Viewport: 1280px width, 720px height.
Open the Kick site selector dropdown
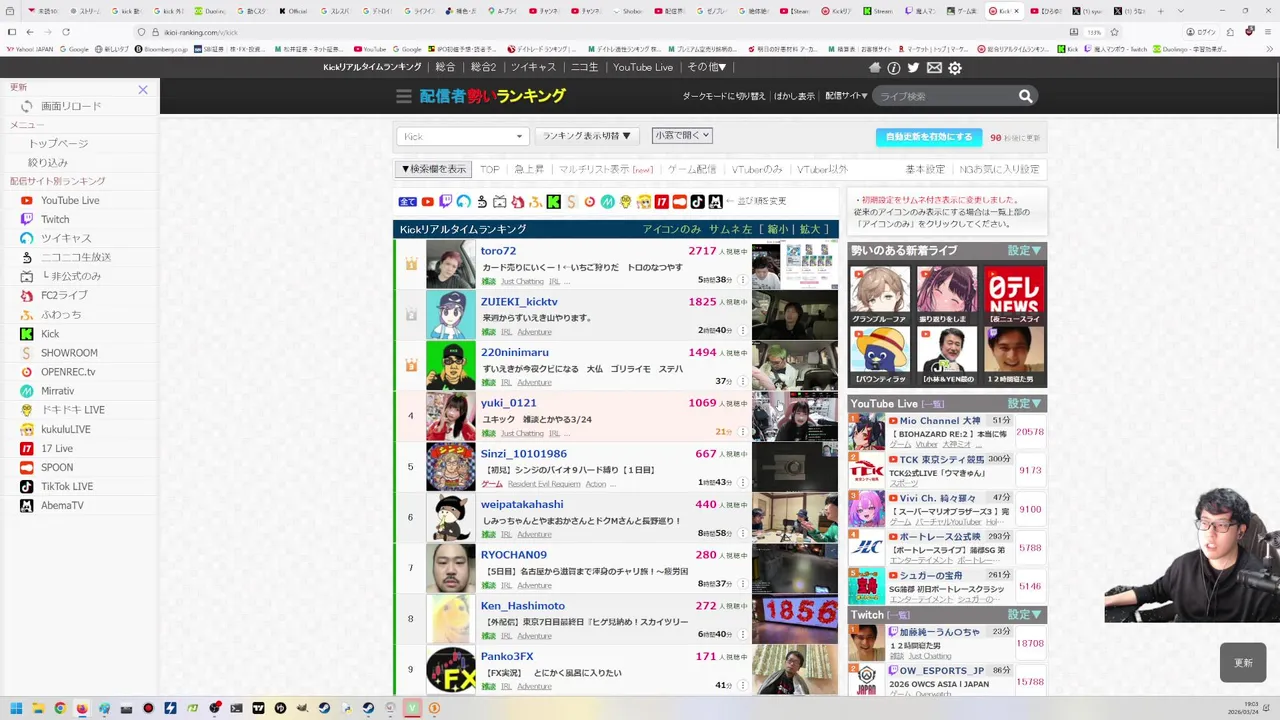click(462, 136)
